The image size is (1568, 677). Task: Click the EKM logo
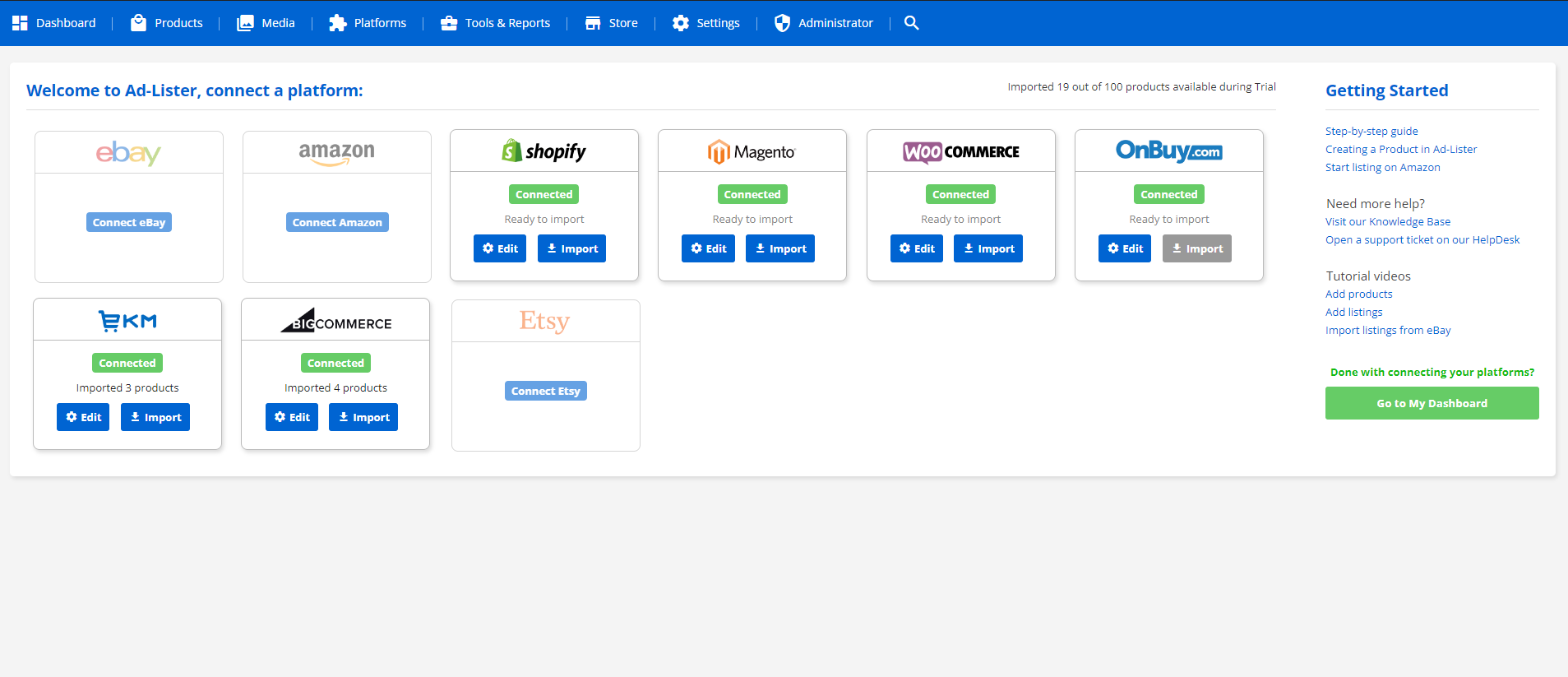127,320
